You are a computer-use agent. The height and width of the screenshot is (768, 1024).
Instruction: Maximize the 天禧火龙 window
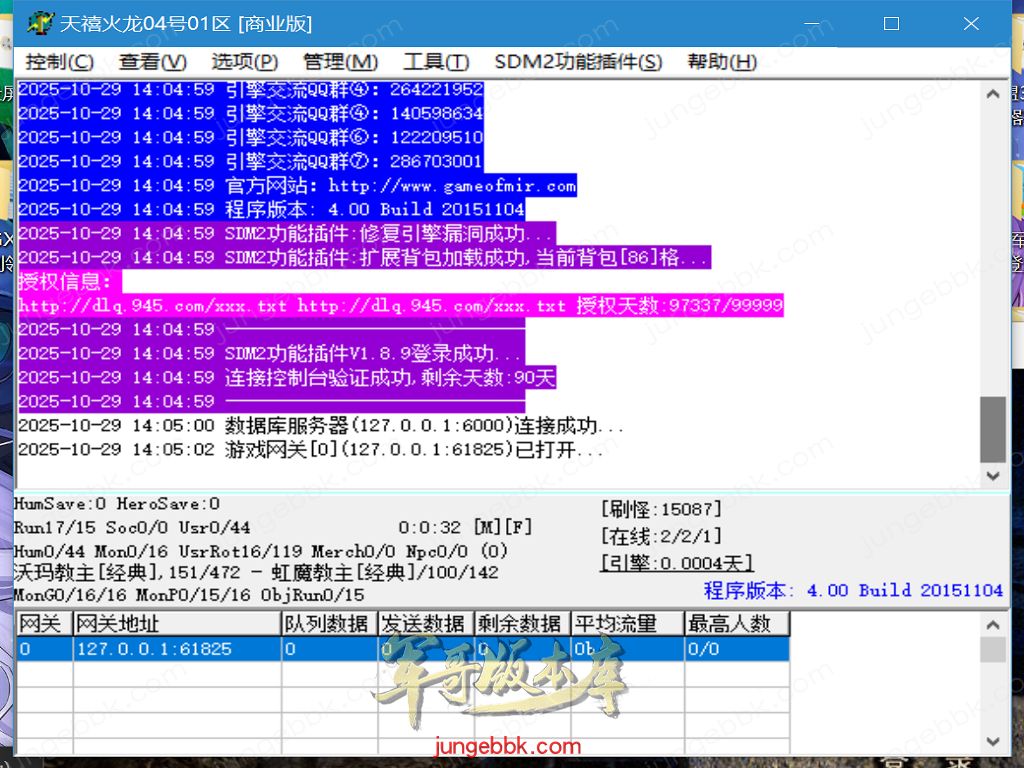(891, 23)
